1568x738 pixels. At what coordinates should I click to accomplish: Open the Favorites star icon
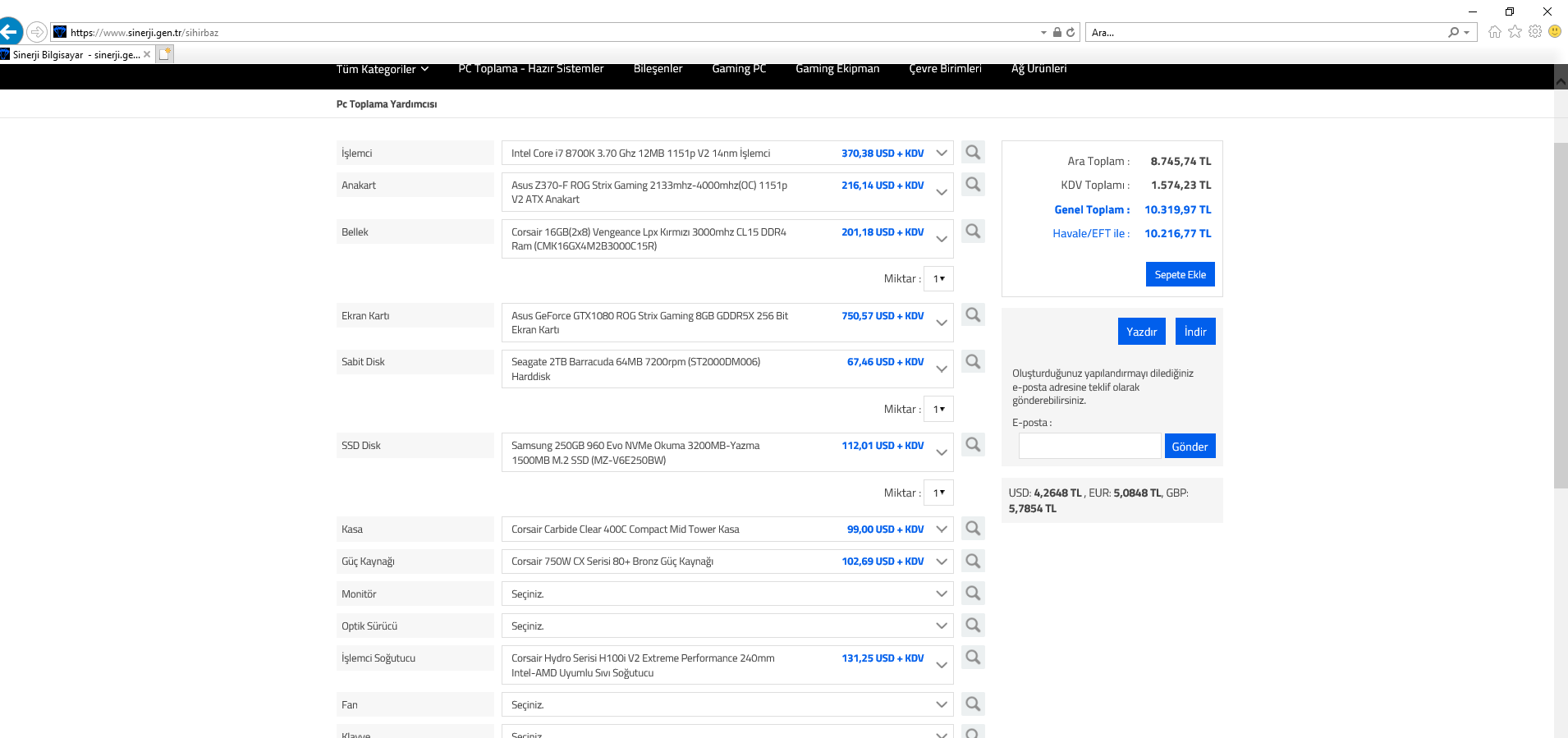pos(1515,32)
